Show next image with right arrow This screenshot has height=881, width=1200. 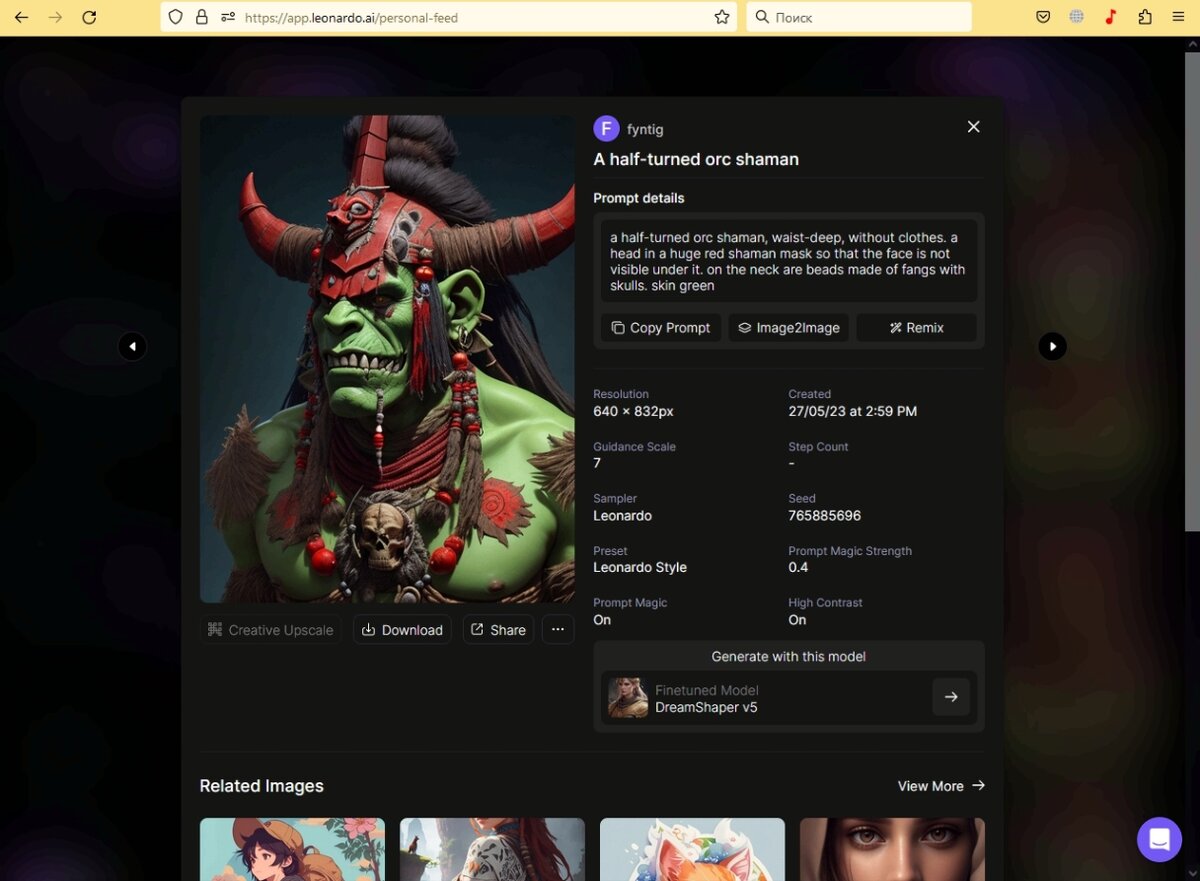pyautogui.click(x=1052, y=346)
